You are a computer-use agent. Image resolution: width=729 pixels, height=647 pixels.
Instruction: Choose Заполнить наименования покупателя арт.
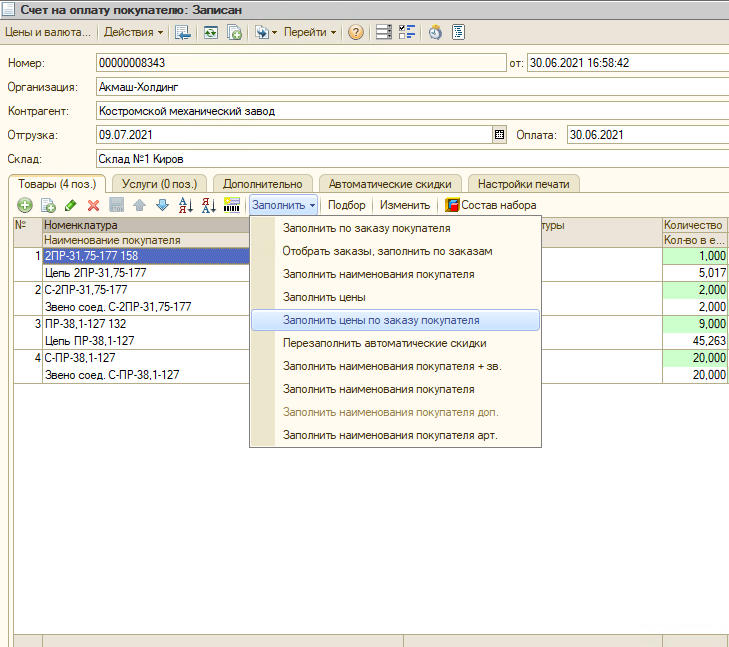click(395, 435)
